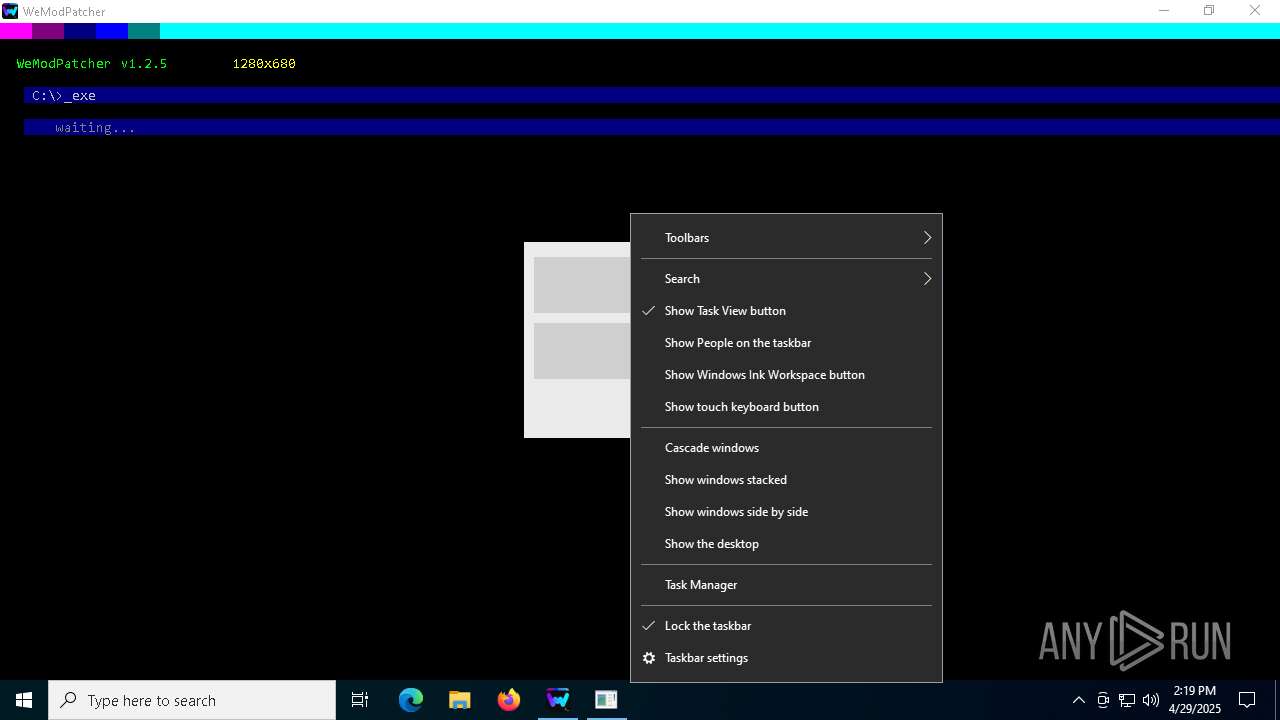Click in the taskbar search box

click(x=192, y=700)
